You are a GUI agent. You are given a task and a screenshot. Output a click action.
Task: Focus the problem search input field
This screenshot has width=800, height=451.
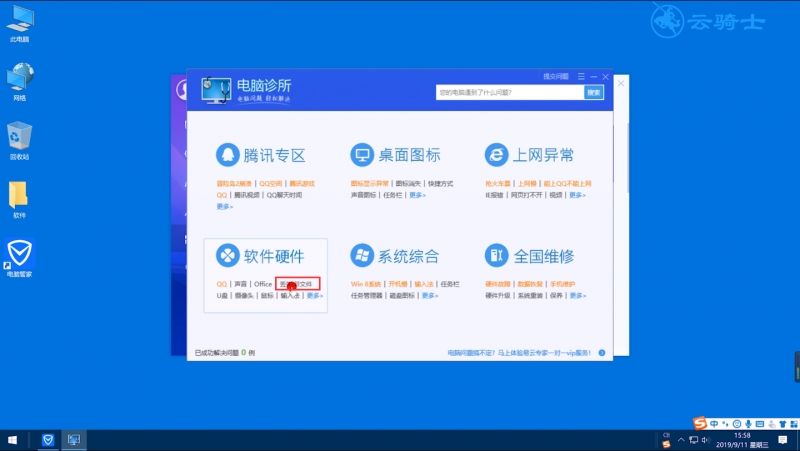[510, 92]
